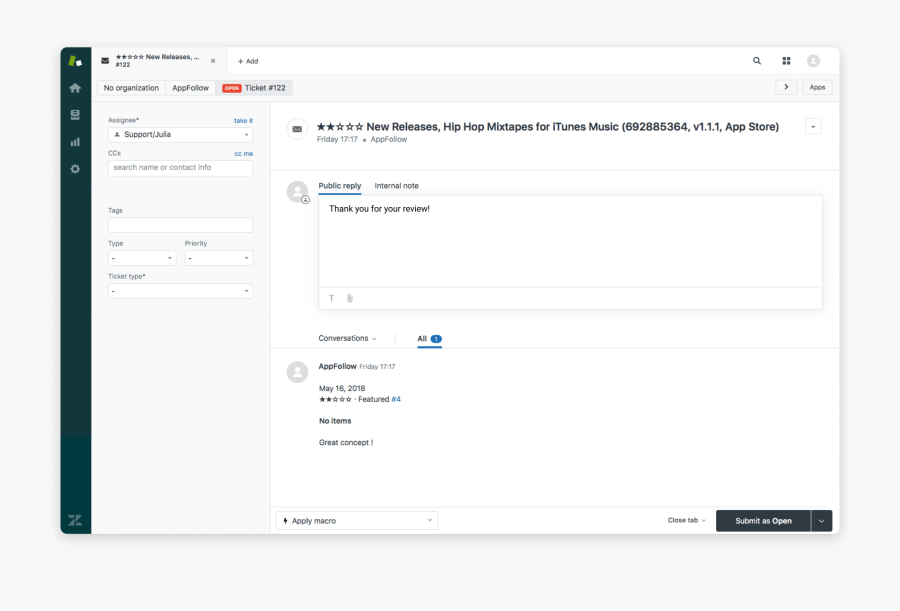900x611 pixels.
Task: Click into the reply text area
Action: [x=571, y=241]
